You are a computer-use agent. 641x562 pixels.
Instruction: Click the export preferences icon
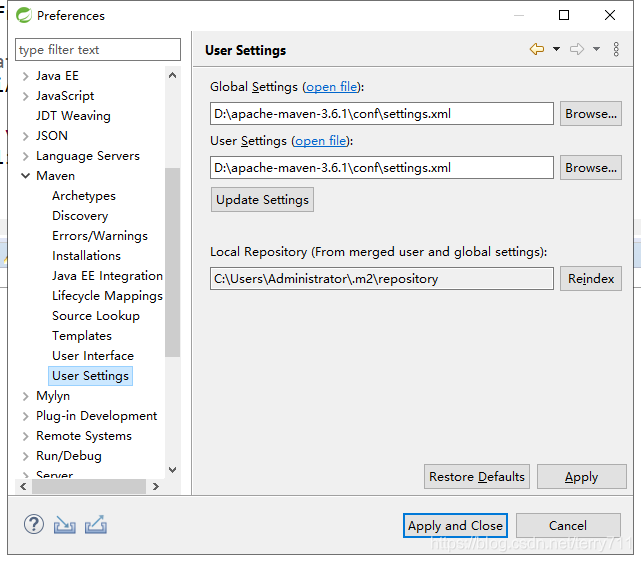(96, 525)
